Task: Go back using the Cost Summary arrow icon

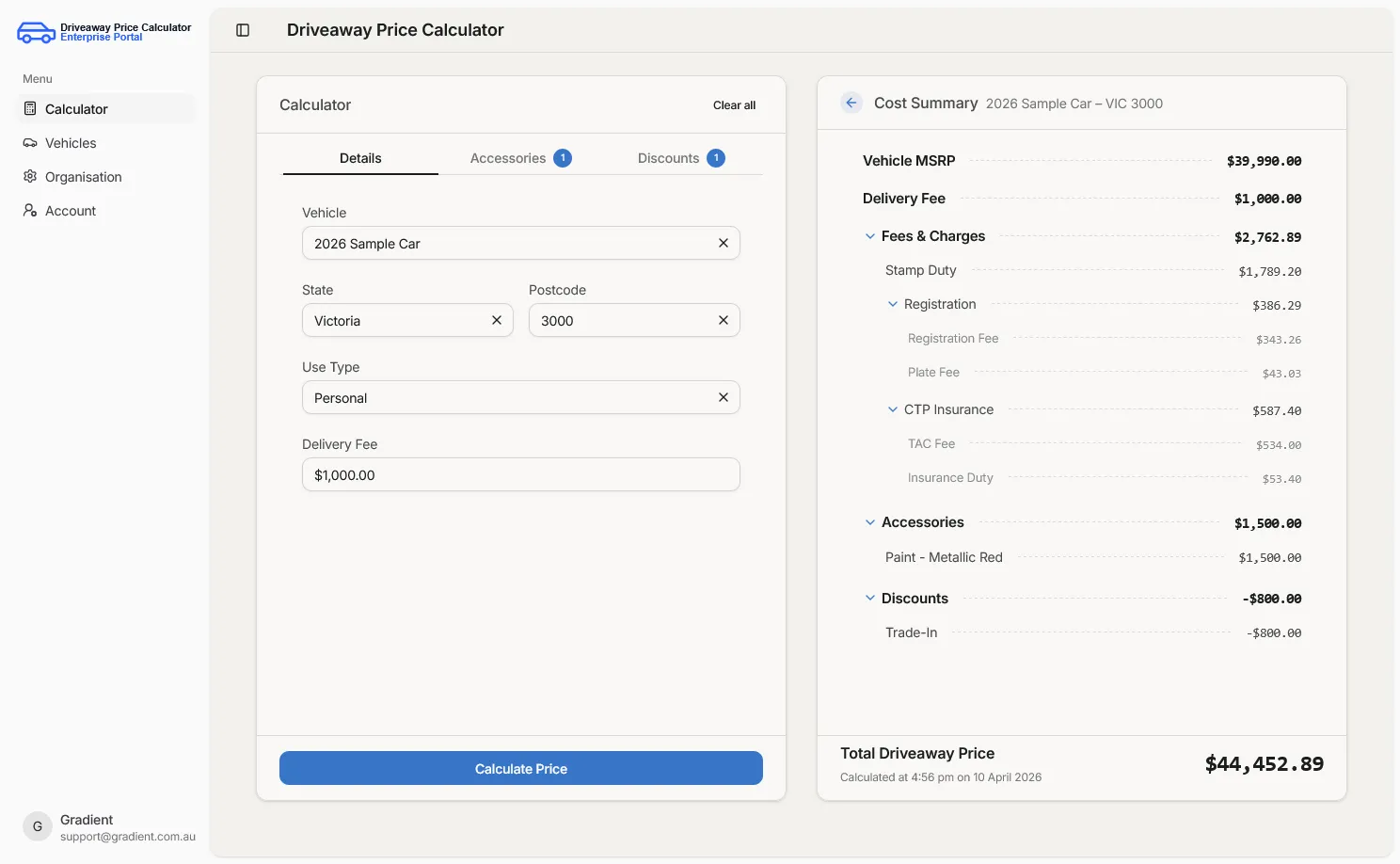Action: coord(851,103)
